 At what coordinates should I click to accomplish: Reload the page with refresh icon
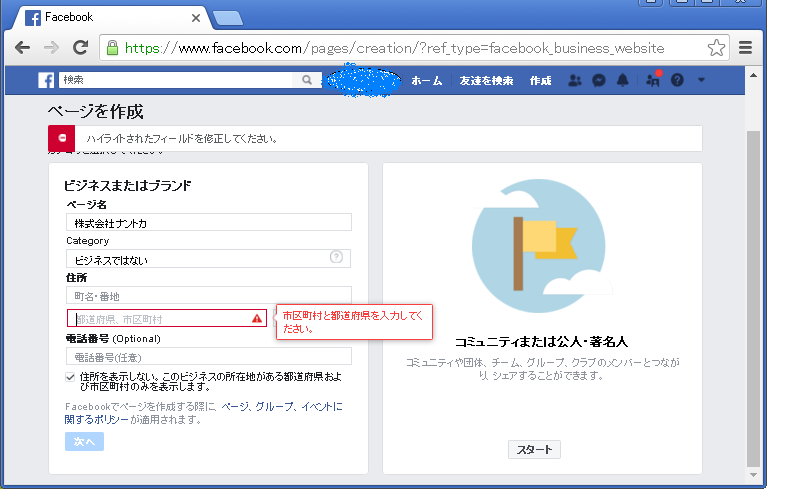click(x=80, y=47)
